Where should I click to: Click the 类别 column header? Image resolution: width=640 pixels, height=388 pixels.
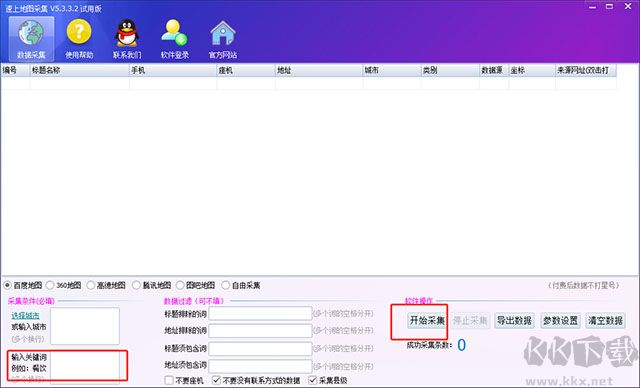click(x=450, y=71)
